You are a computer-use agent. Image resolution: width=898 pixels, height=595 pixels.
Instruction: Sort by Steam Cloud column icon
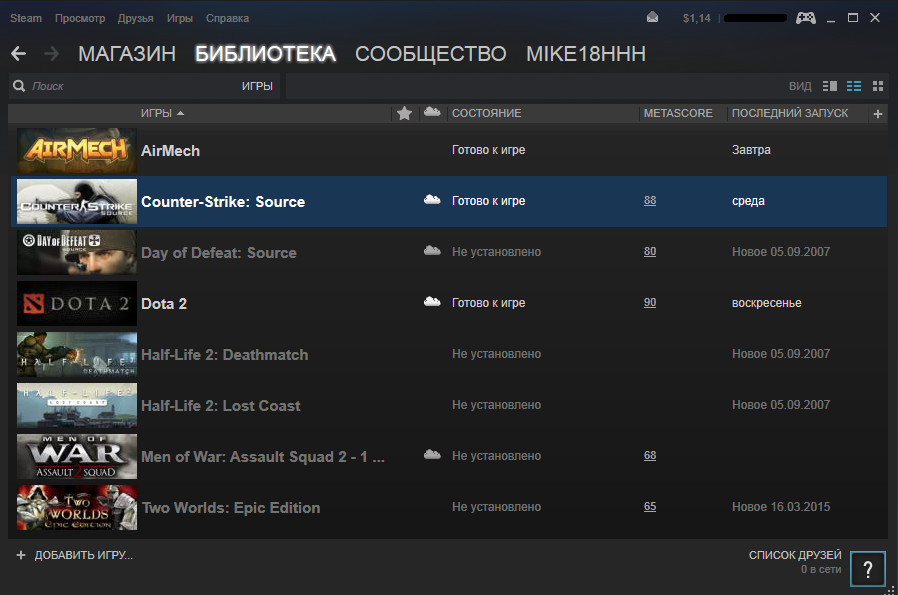tap(432, 112)
